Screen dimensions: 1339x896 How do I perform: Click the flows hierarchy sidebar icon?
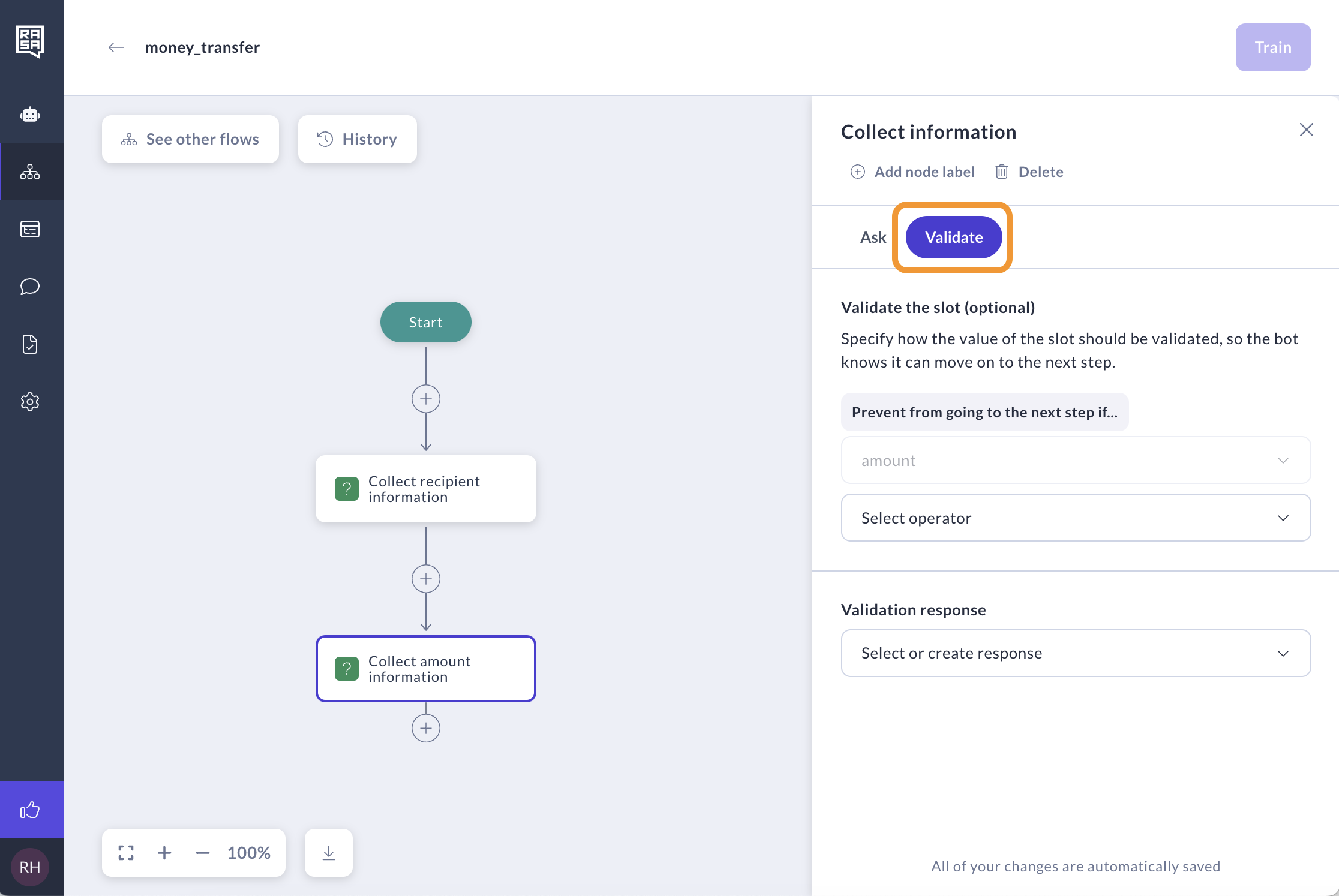click(x=30, y=172)
